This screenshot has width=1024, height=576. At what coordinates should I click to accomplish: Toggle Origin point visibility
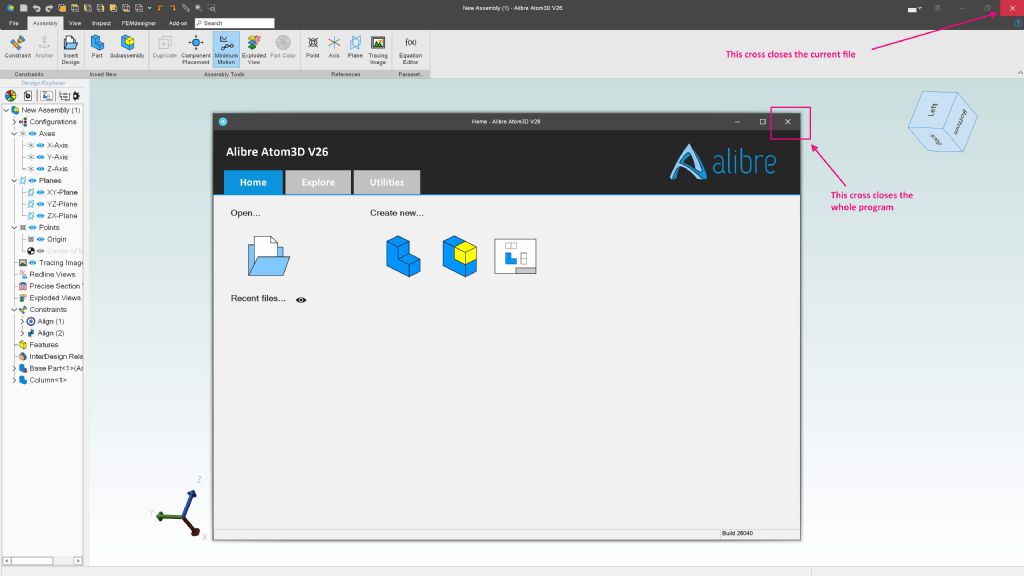pos(40,239)
